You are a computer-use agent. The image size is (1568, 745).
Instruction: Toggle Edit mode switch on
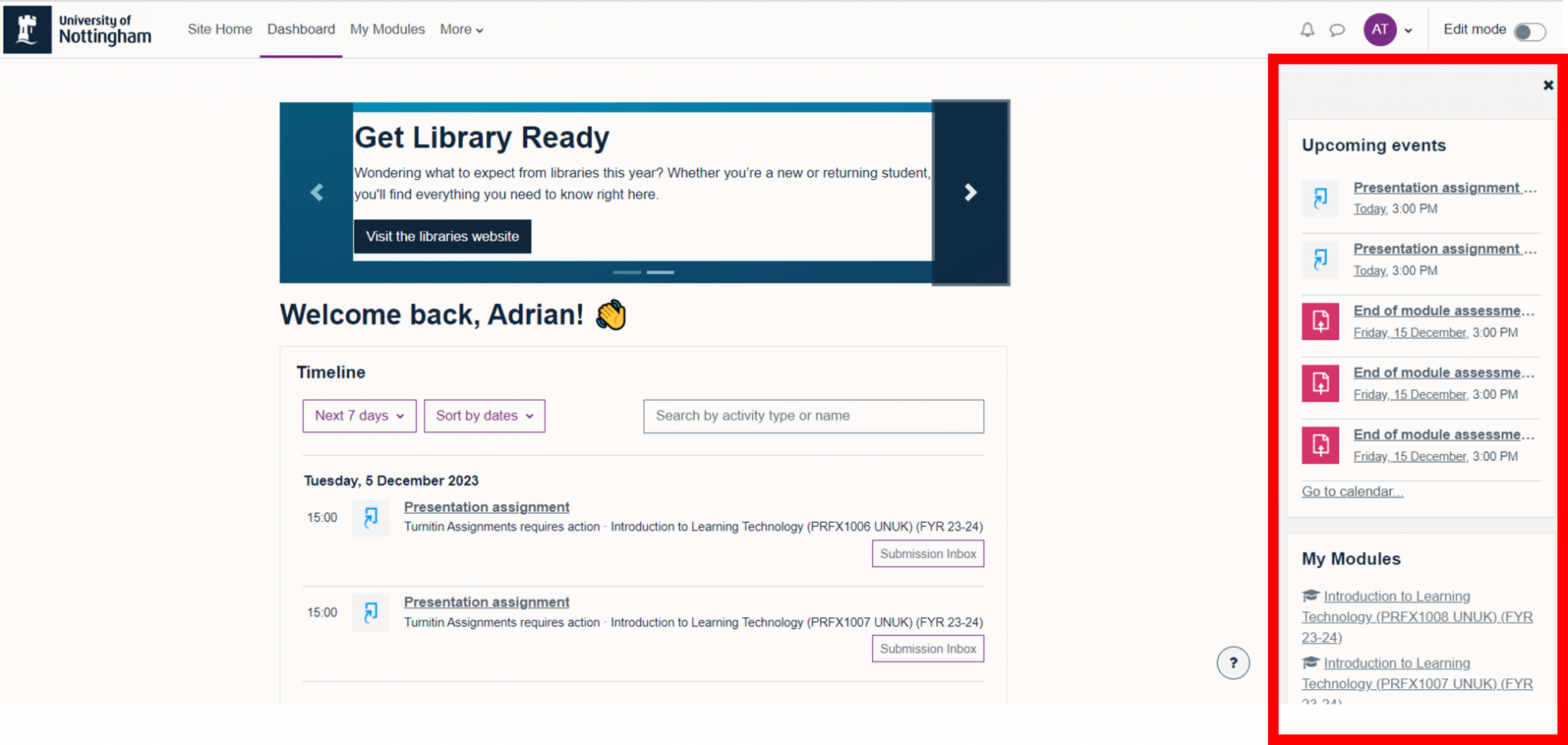1529,31
